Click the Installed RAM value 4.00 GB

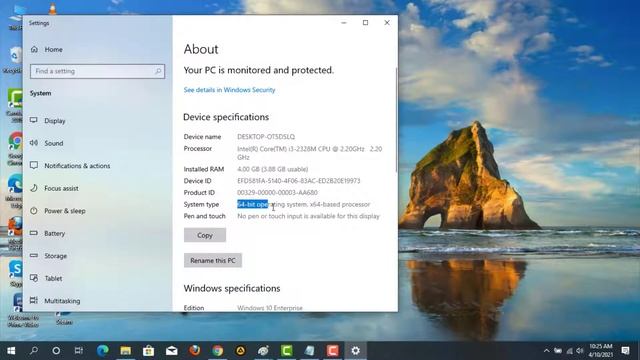(x=272, y=169)
